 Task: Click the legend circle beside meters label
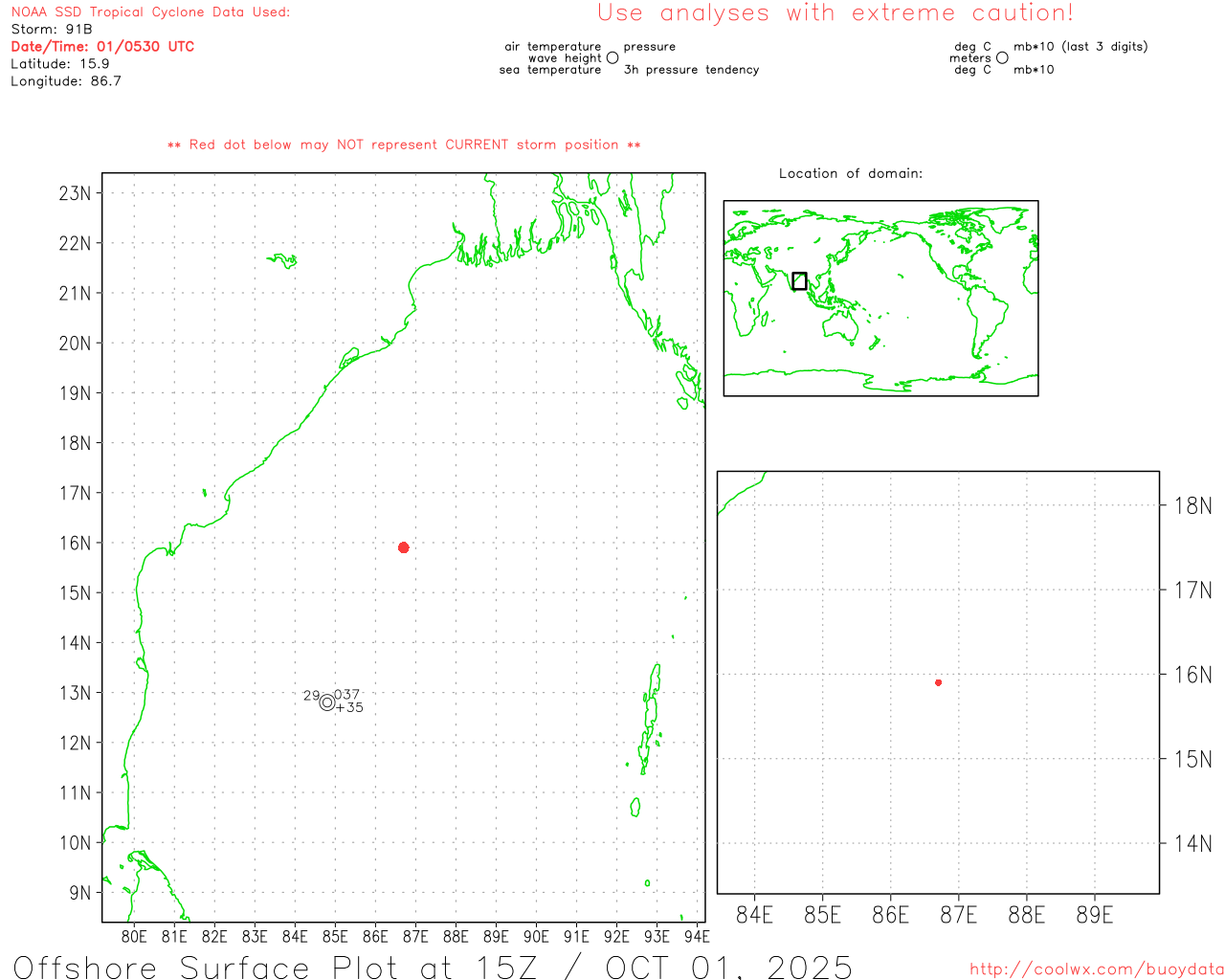1002,58
